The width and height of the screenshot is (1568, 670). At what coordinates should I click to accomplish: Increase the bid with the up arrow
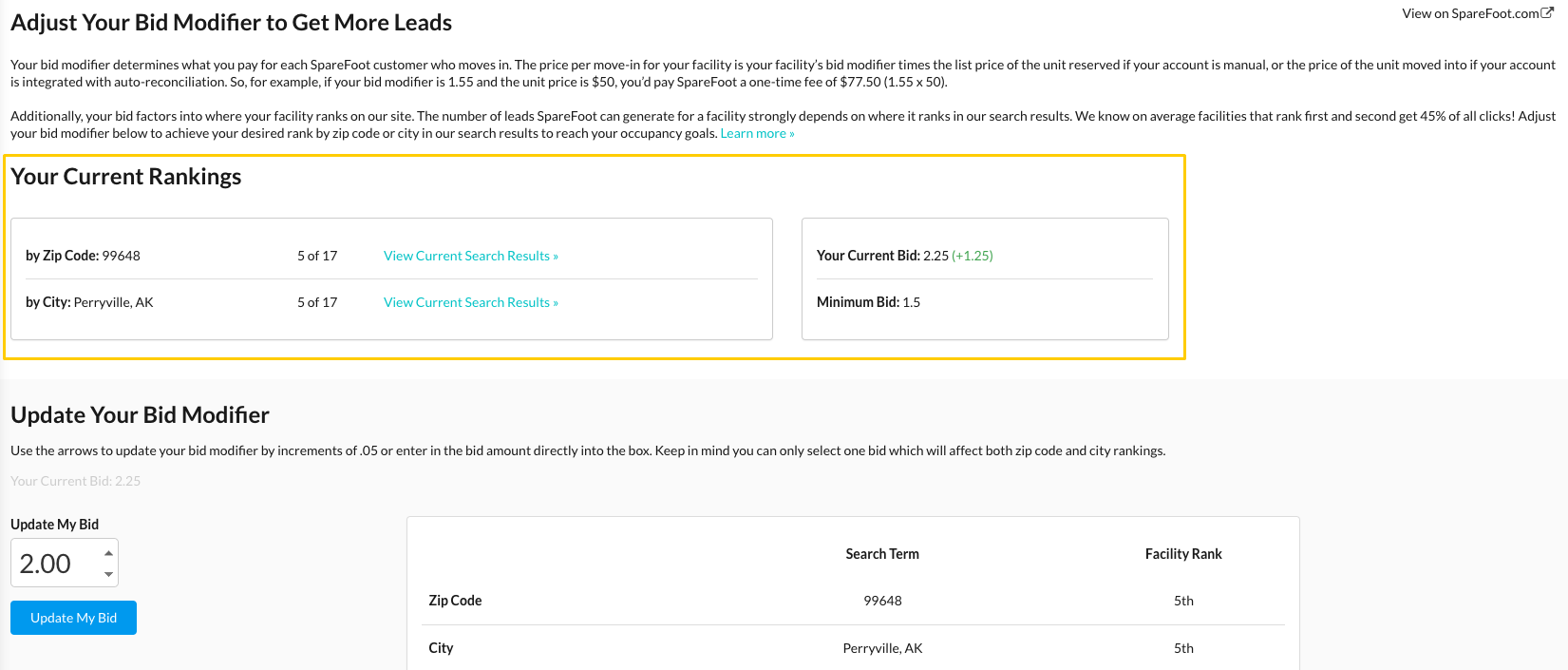point(108,553)
